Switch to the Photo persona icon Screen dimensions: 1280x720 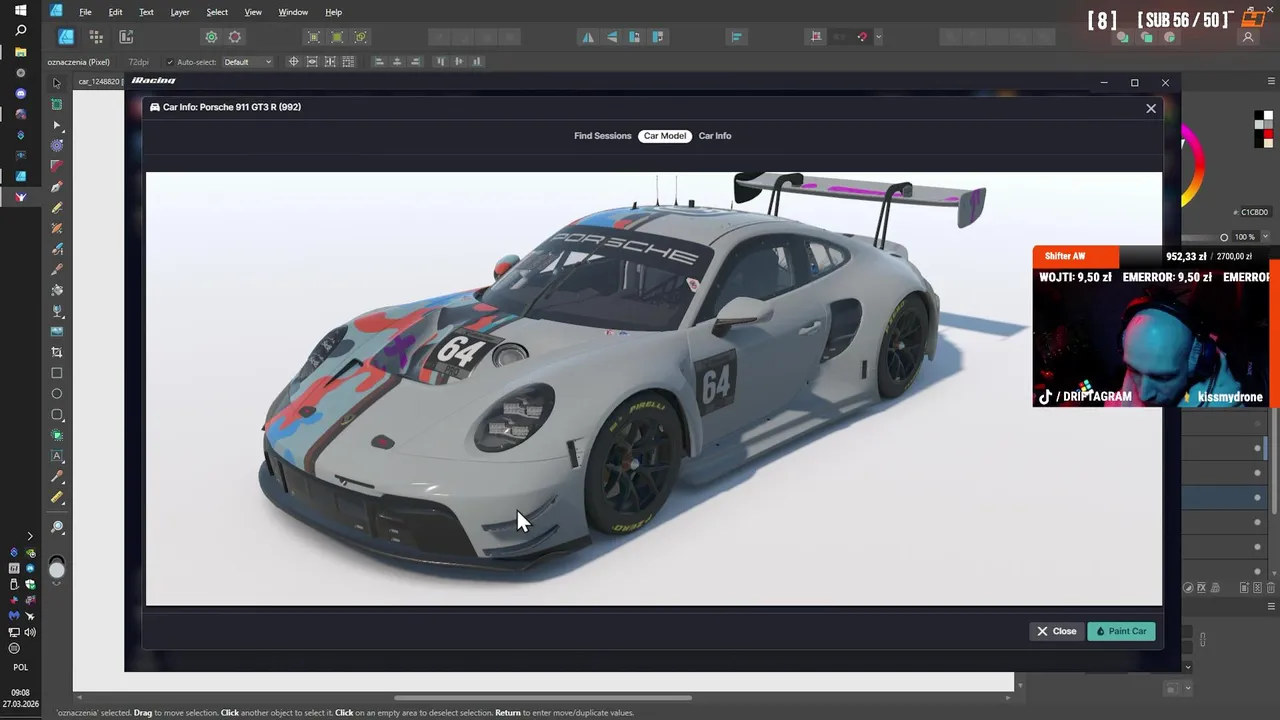click(96, 37)
